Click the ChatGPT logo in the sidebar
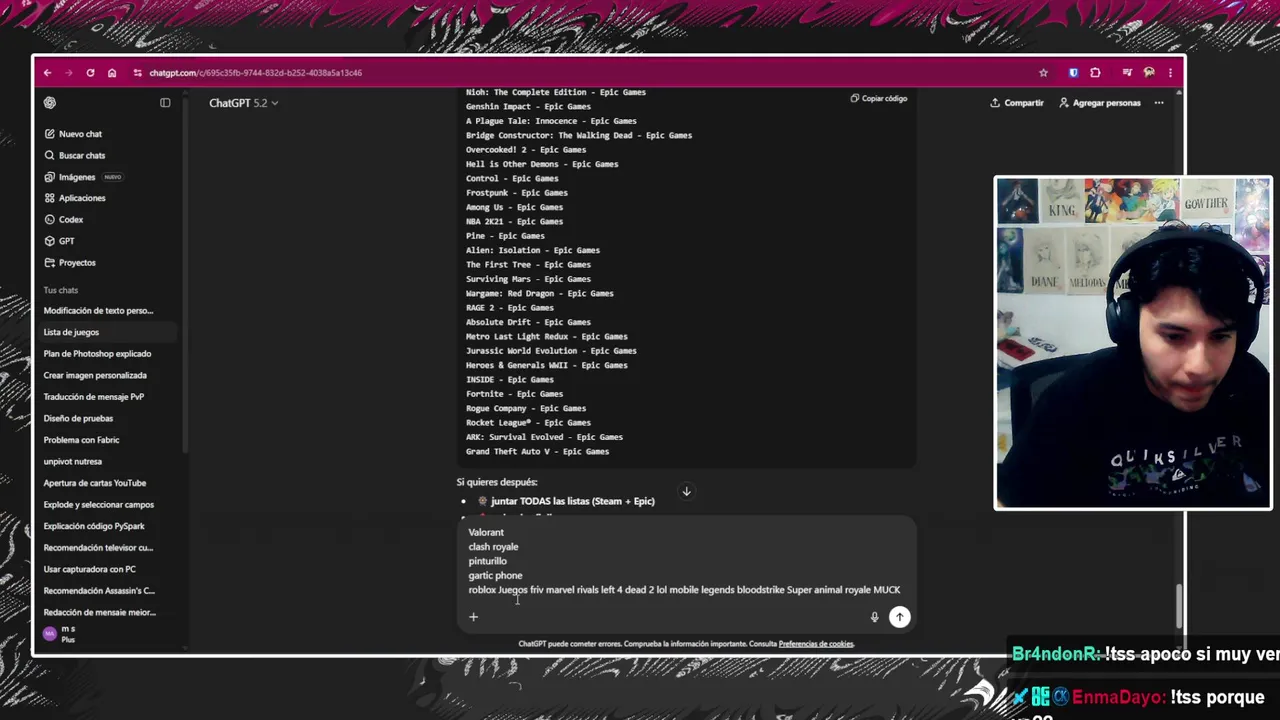Screen dimensions: 1280x720 coord(50,103)
